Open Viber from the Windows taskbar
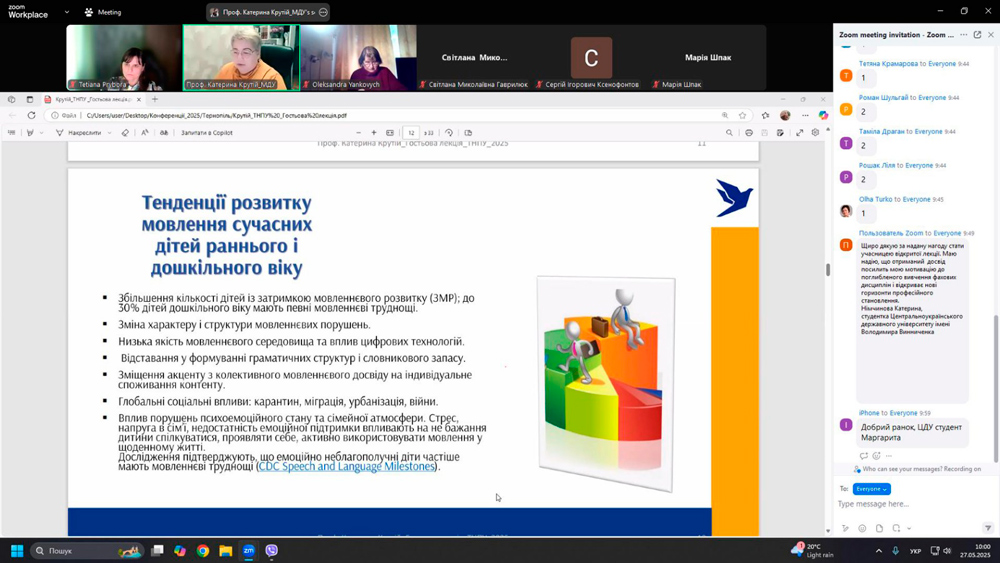This screenshot has height=563, width=1000. pyautogui.click(x=271, y=550)
